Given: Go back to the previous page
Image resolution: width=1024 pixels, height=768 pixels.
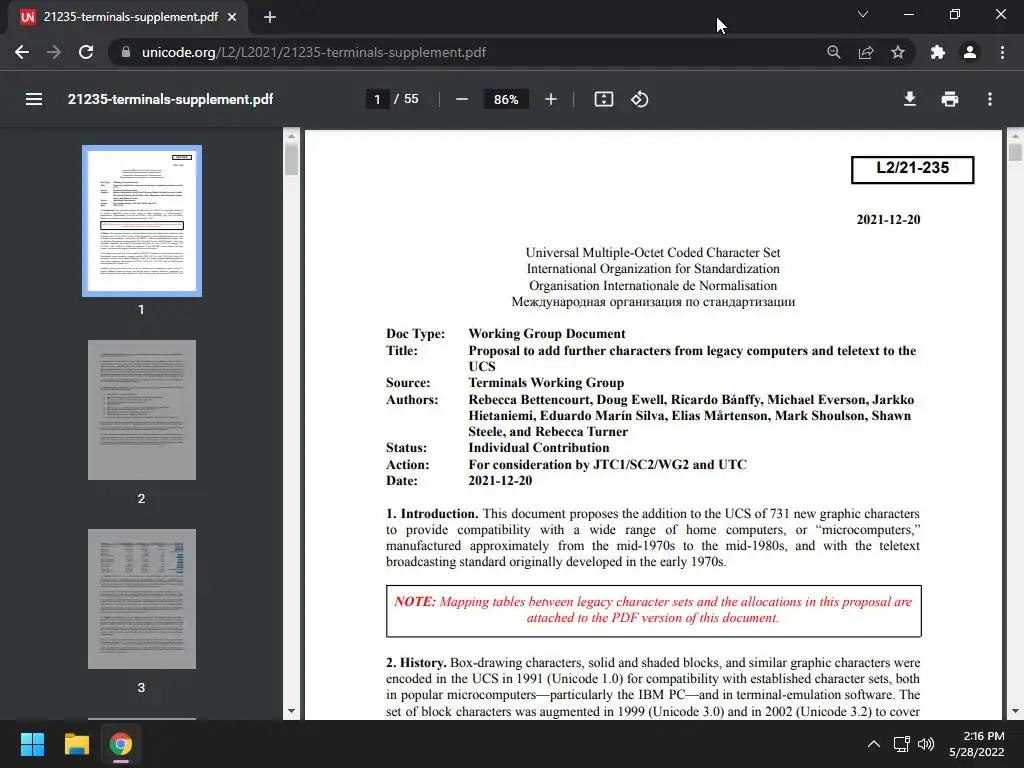Looking at the screenshot, I should click(22, 52).
